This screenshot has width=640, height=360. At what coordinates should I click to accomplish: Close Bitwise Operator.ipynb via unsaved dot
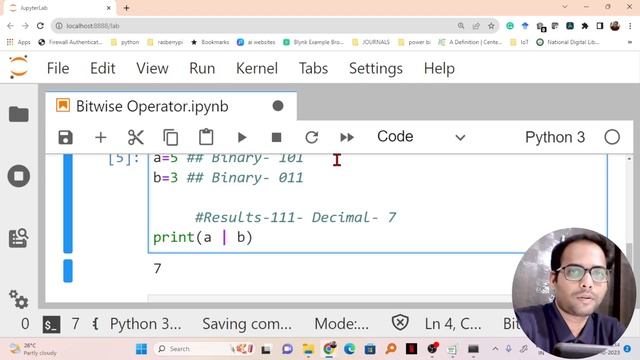(278, 106)
